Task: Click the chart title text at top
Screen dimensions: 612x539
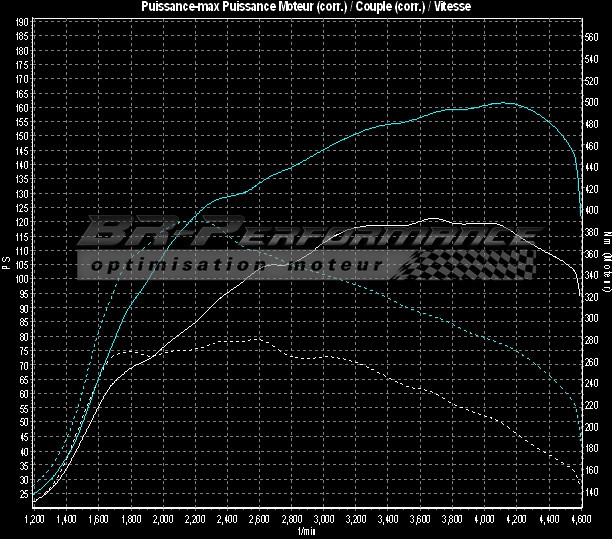Action: [306, 7]
